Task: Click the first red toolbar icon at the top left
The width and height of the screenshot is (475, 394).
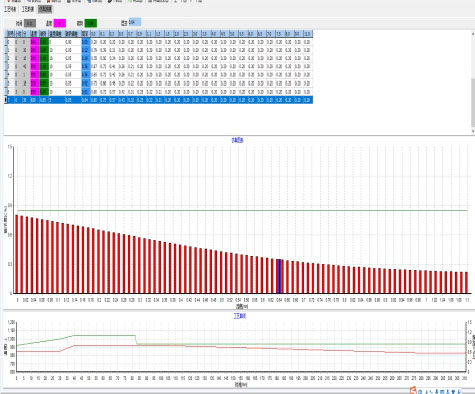Action: point(9,1)
